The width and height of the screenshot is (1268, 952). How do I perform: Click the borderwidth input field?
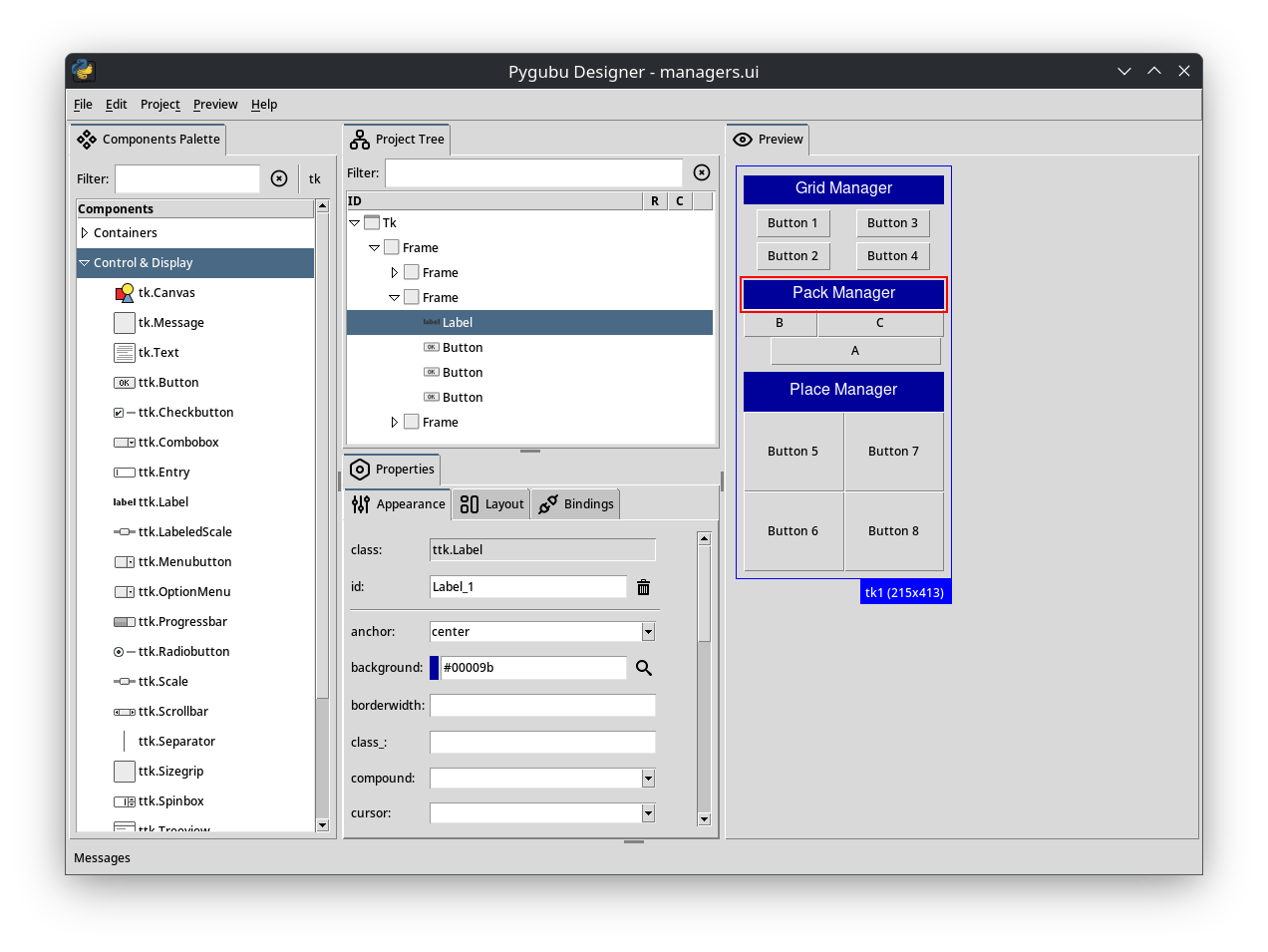click(x=542, y=706)
